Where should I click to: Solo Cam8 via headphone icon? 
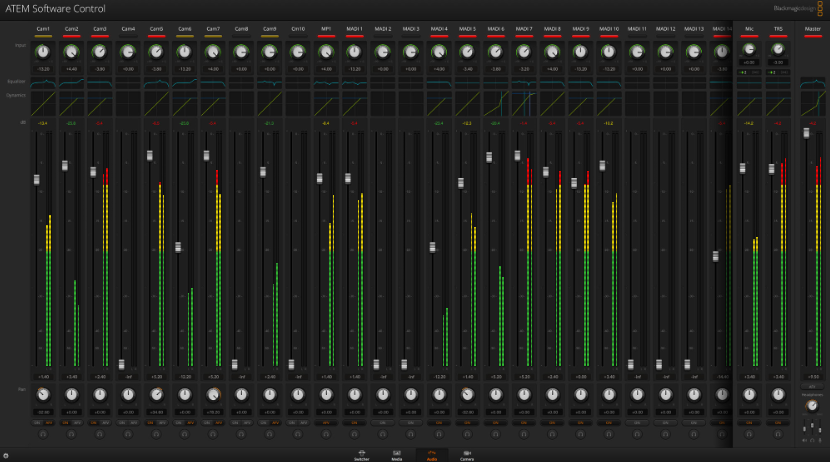pyautogui.click(x=241, y=434)
